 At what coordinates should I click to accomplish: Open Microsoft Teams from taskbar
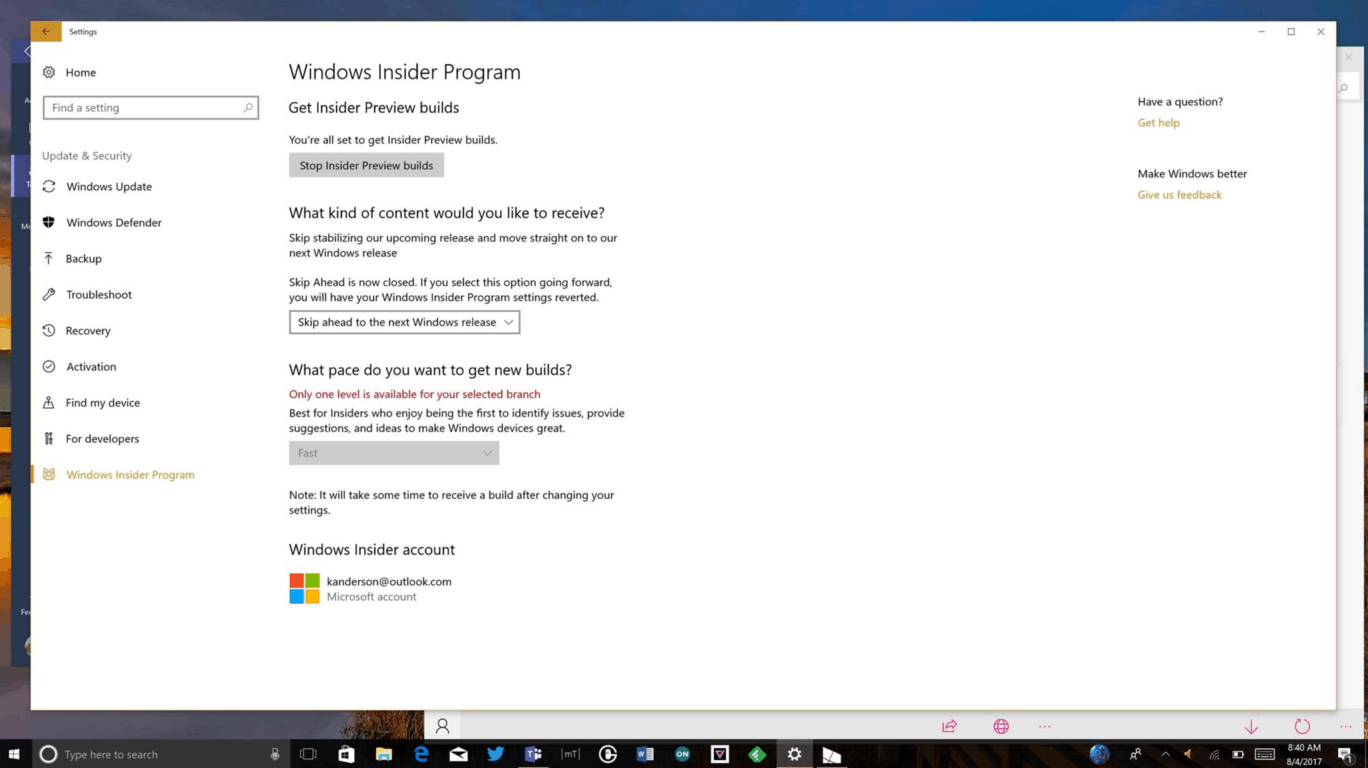[533, 754]
